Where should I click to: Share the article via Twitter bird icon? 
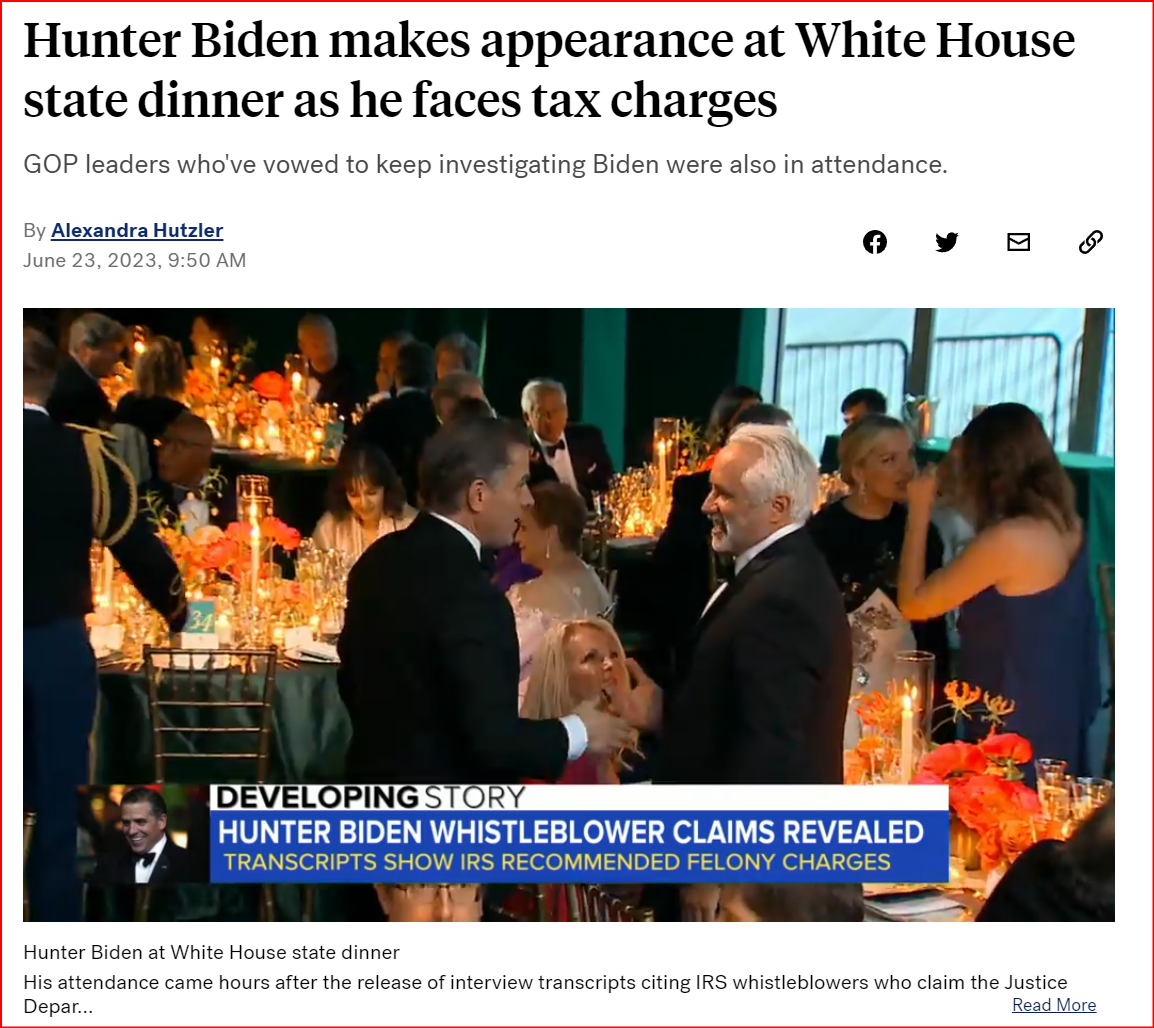pos(946,242)
